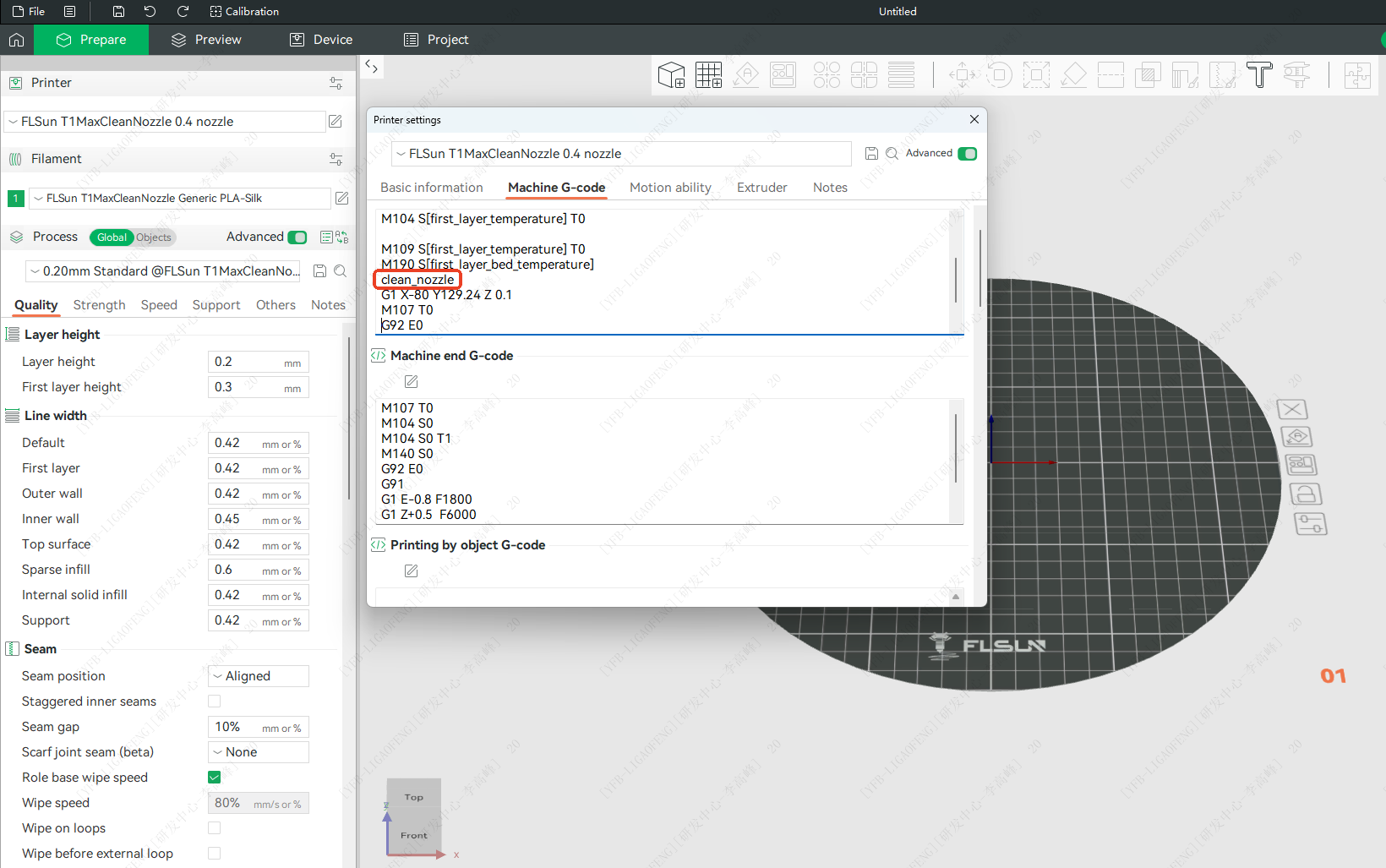Click First layer height value field

(259, 387)
